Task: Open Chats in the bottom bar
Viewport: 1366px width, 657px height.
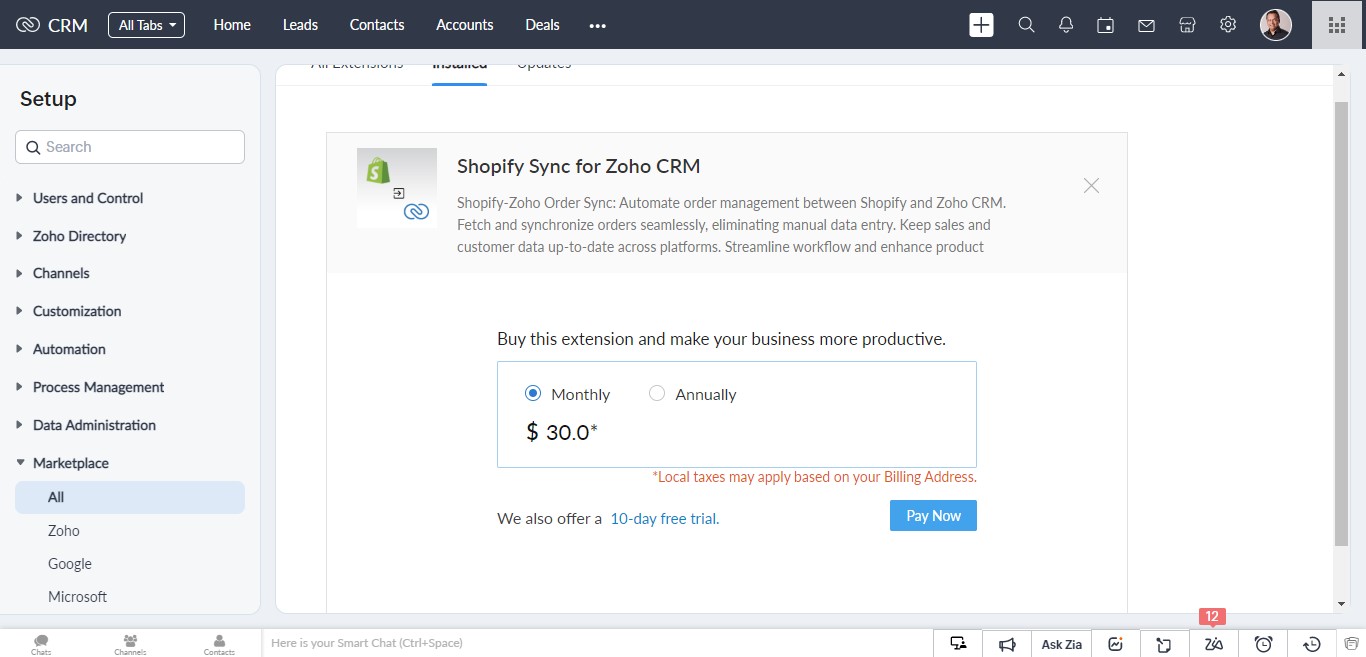Action: pos(41,643)
